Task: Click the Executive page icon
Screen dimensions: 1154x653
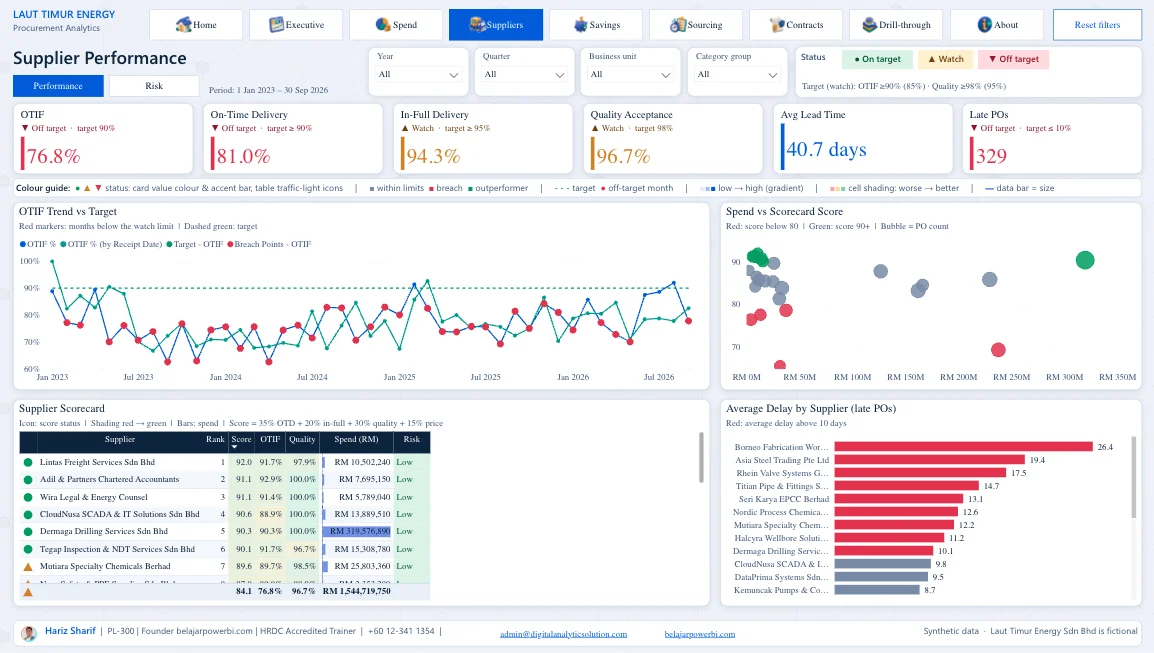Action: [277, 24]
